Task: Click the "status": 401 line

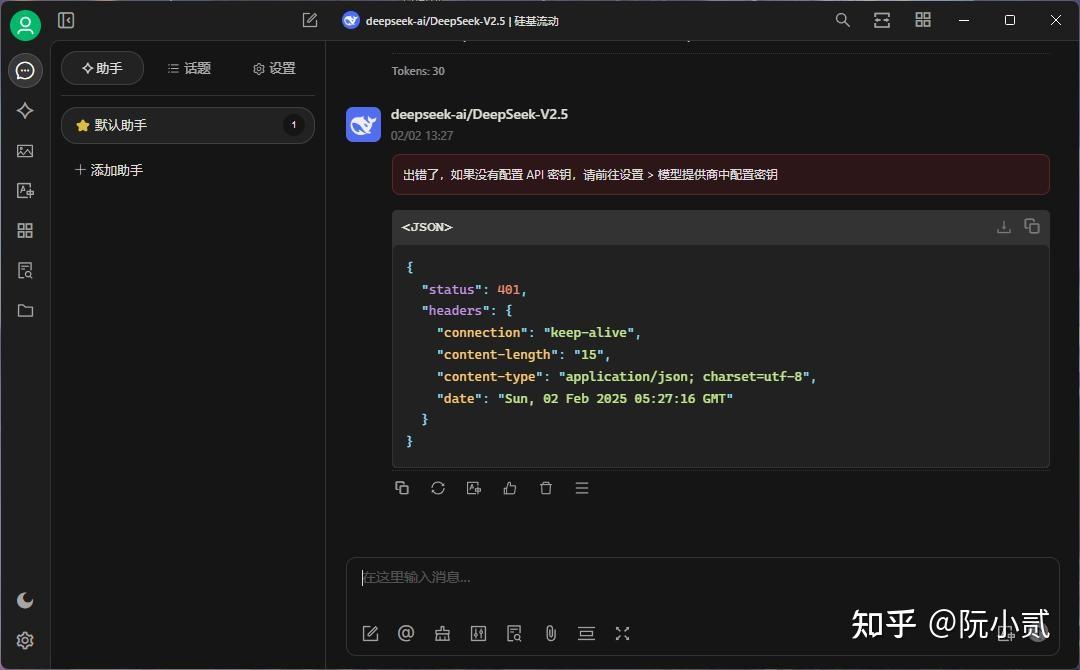Action: 474,290
